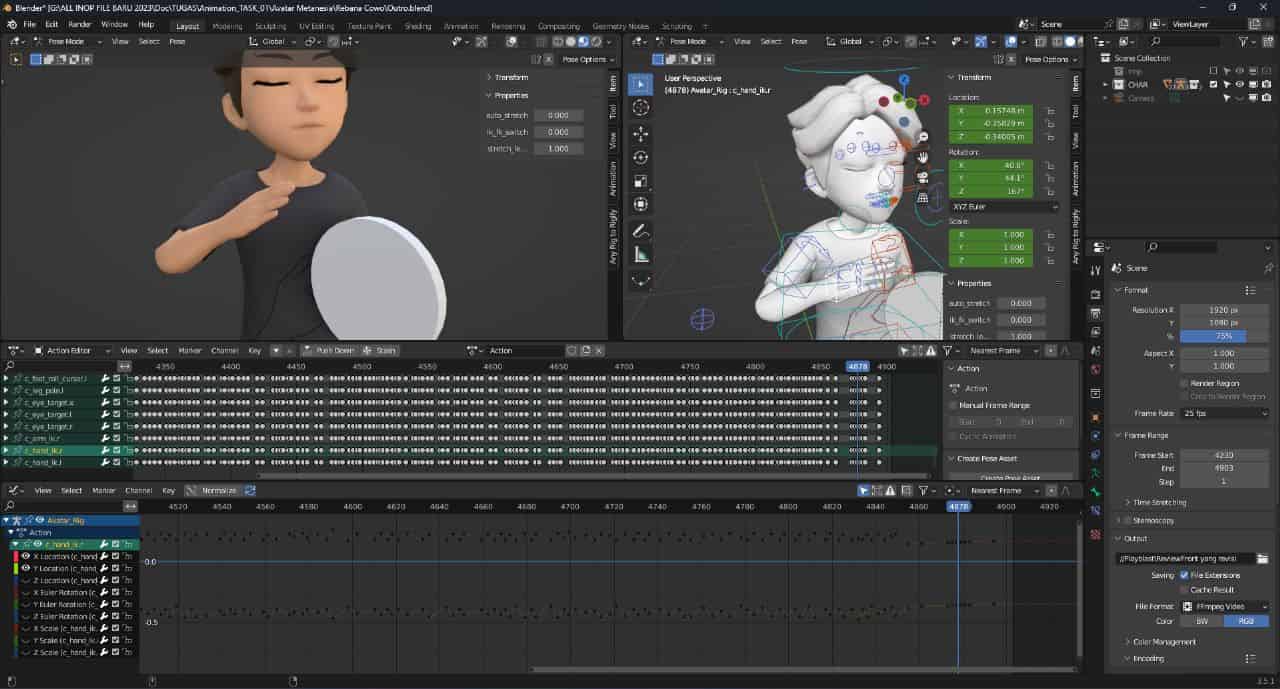Select the Rotate tool in viewport toolbar
The image size is (1280, 689).
tap(641, 157)
